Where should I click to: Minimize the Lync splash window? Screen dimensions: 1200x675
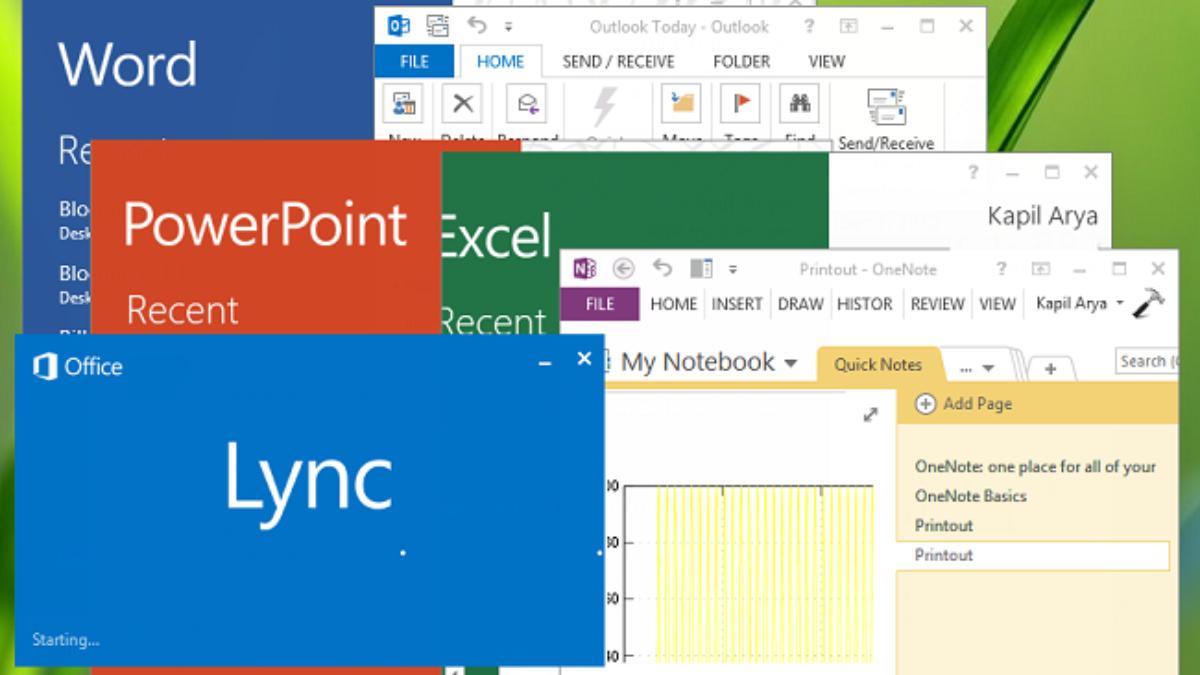(x=545, y=363)
